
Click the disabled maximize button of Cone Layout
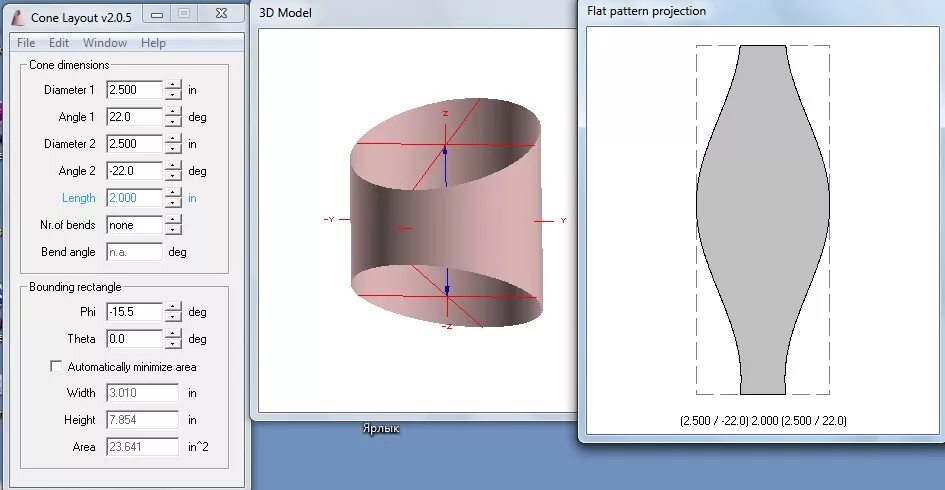[x=184, y=14]
